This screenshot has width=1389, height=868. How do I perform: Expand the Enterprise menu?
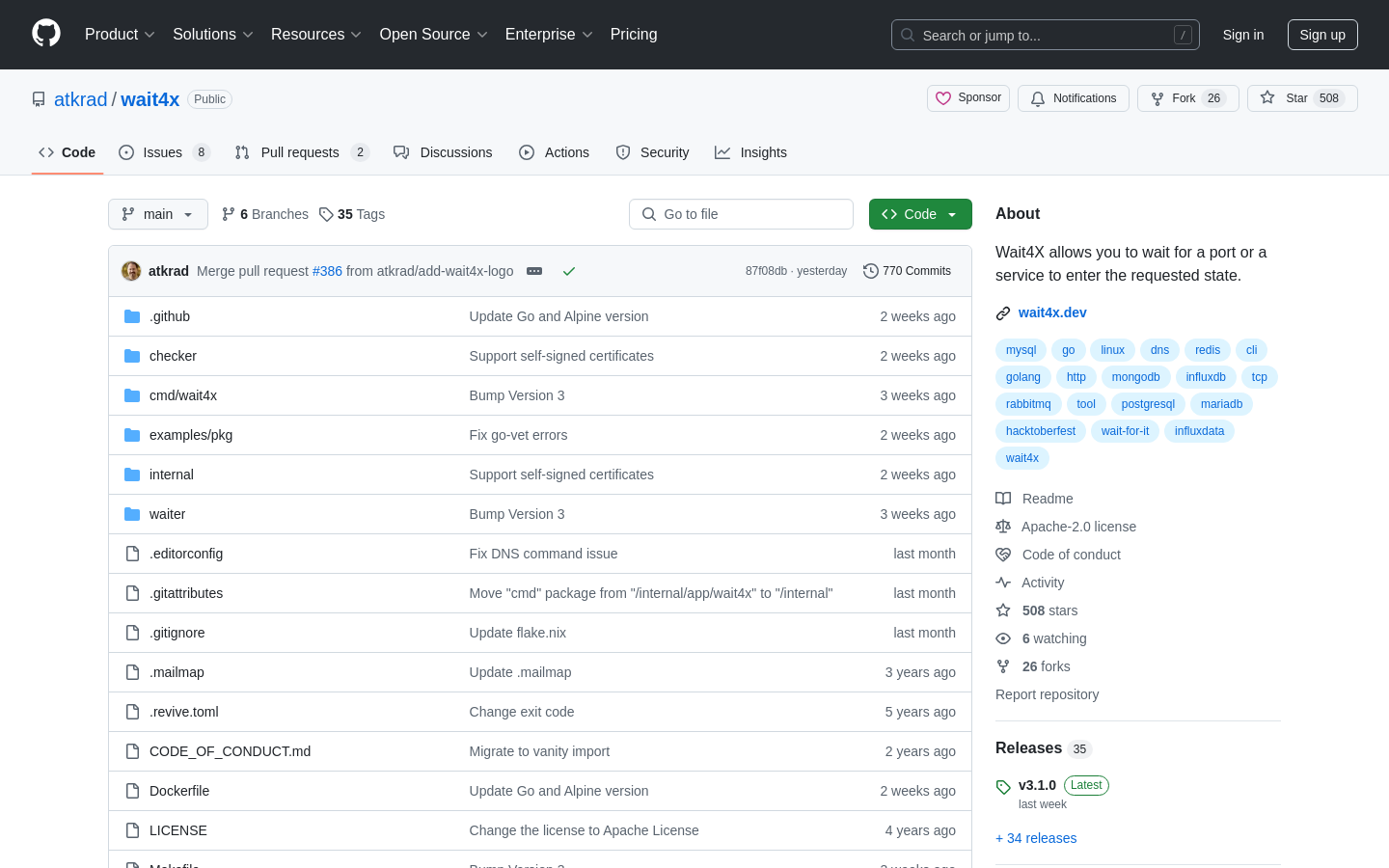pos(549,34)
